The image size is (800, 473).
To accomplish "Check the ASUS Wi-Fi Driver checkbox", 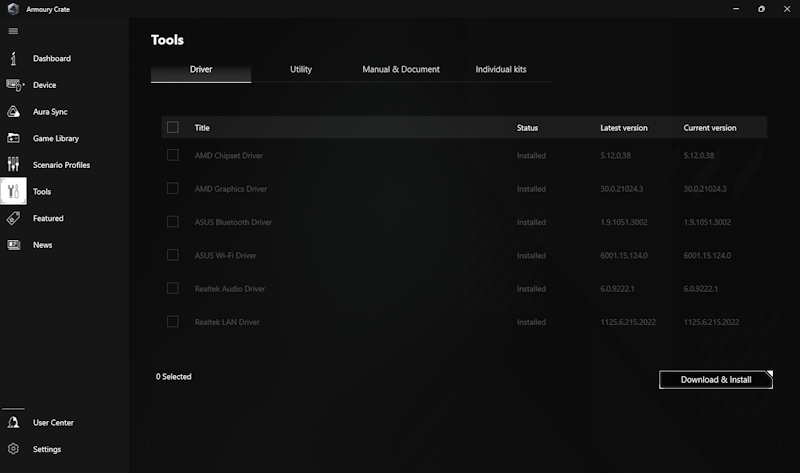I will pyautogui.click(x=173, y=255).
